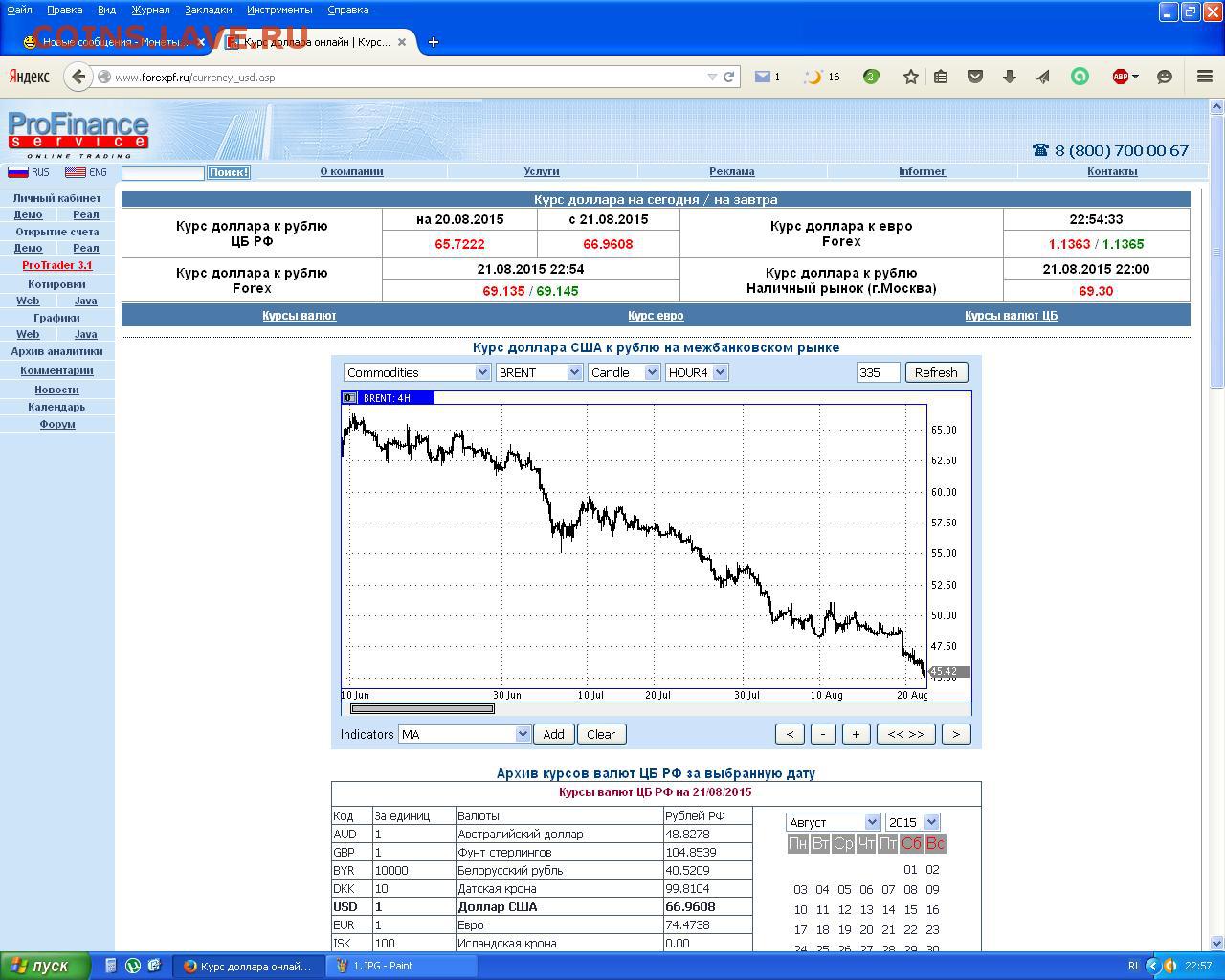This screenshot has height=980, width=1225.
Task: Open the HOUR4 timeframe dropdown
Action: (697, 372)
